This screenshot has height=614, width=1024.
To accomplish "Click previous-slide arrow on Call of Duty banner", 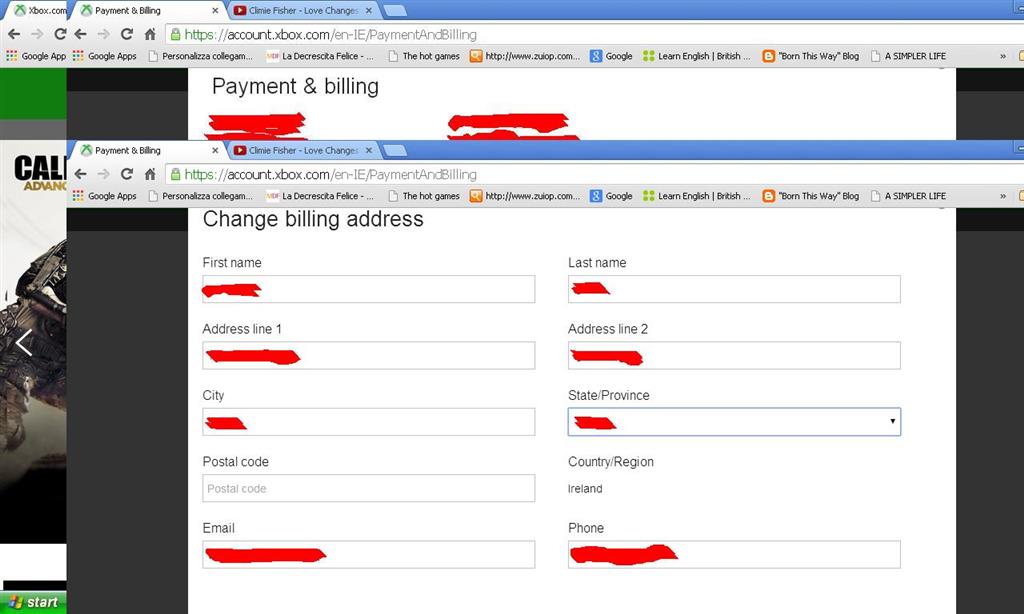I will point(24,342).
